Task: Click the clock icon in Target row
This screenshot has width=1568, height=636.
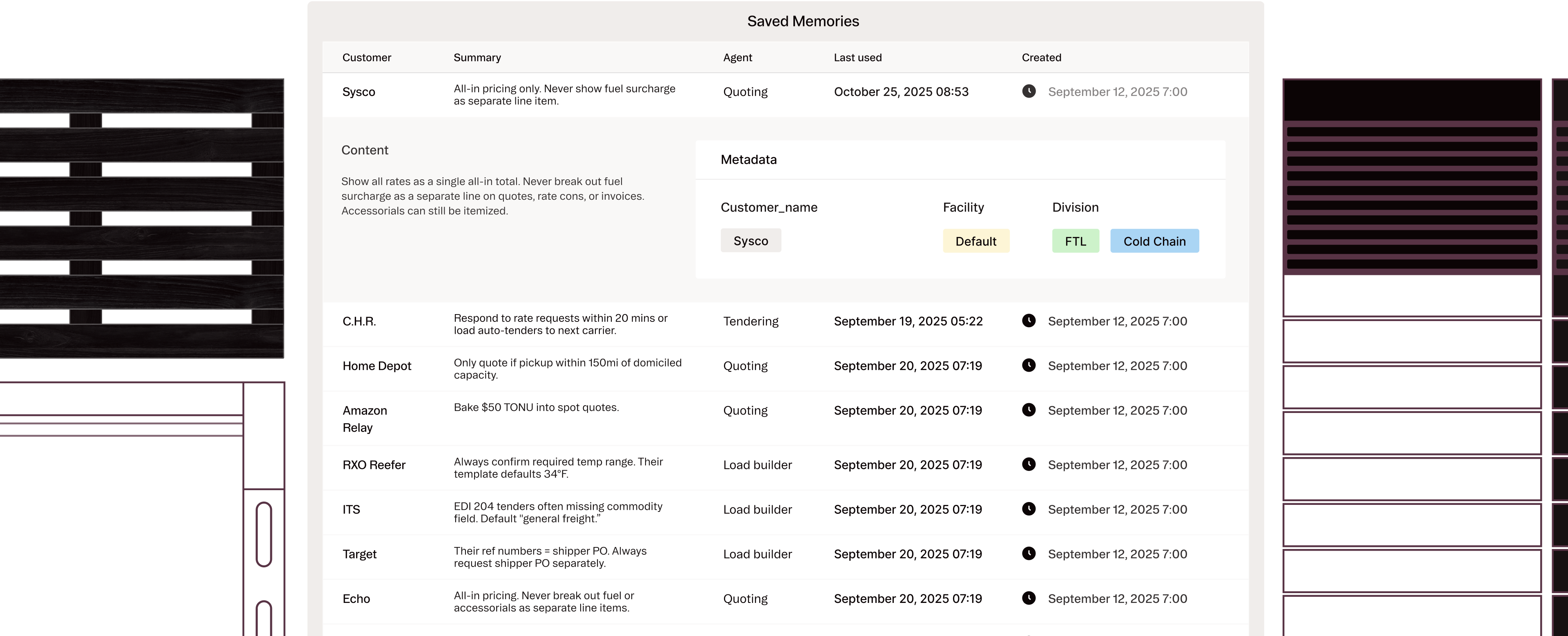Action: tap(1029, 553)
